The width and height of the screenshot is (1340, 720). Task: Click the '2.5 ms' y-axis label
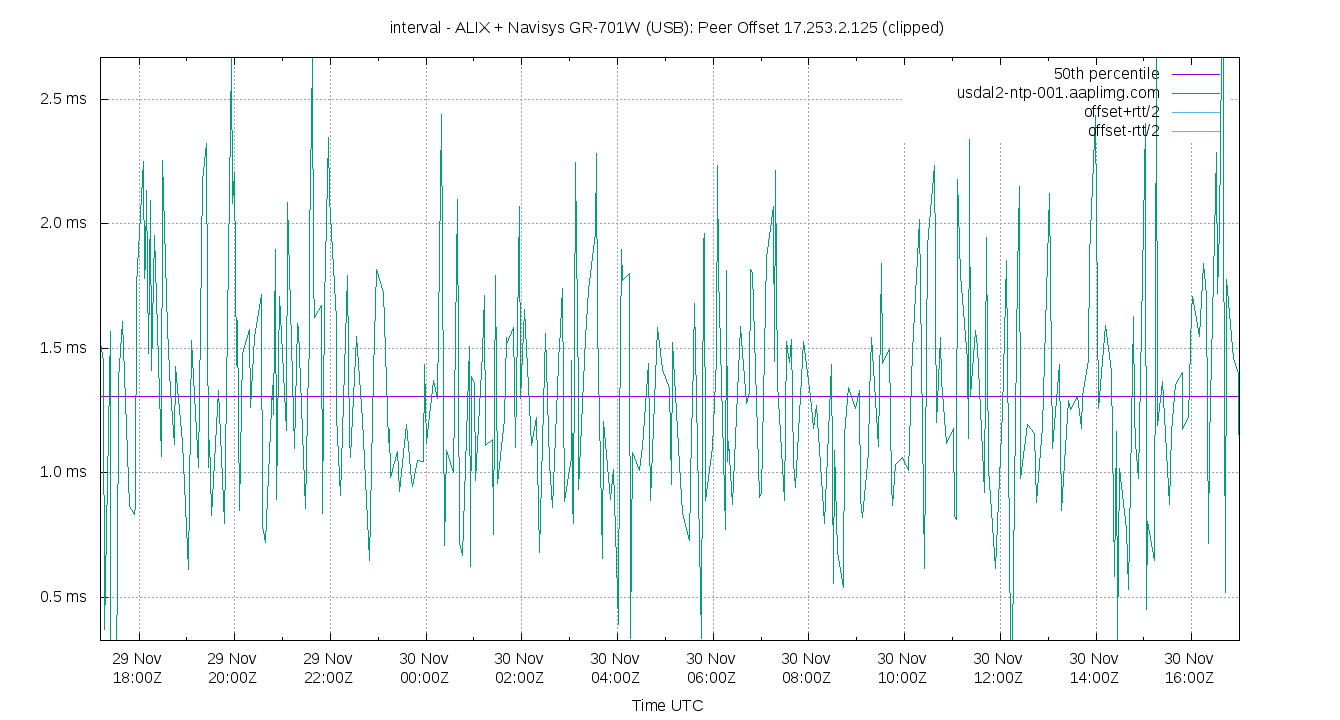click(64, 99)
